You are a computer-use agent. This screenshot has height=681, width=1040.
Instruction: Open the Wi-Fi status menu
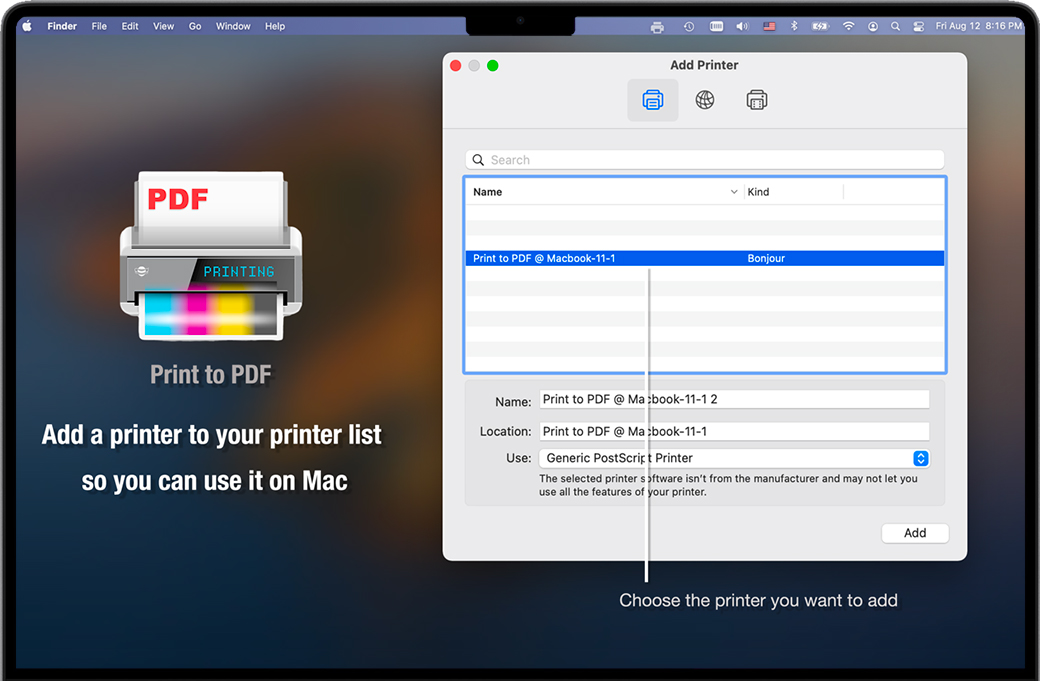[x=849, y=26]
